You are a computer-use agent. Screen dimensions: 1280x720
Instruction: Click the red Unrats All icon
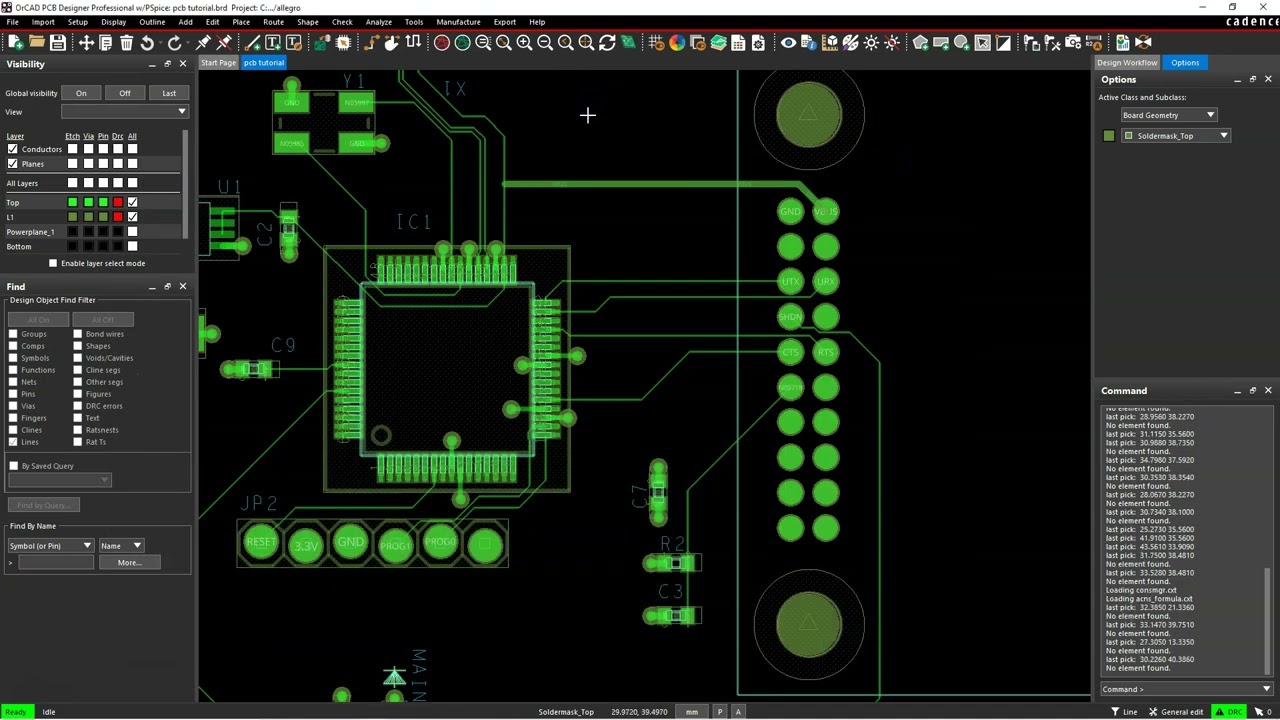(441, 43)
